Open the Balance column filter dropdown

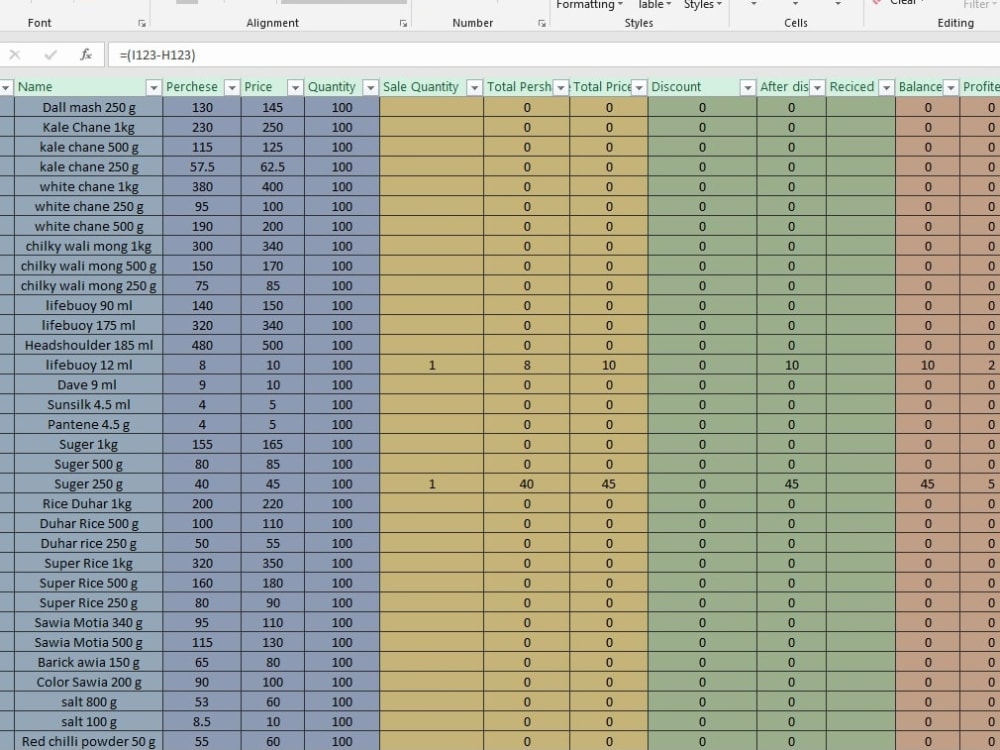pyautogui.click(x=951, y=87)
